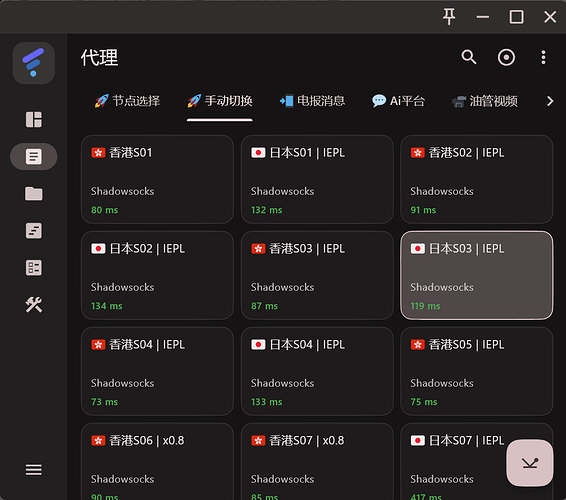
Task: Show more proxy groups with right chevron
Action: (x=549, y=101)
